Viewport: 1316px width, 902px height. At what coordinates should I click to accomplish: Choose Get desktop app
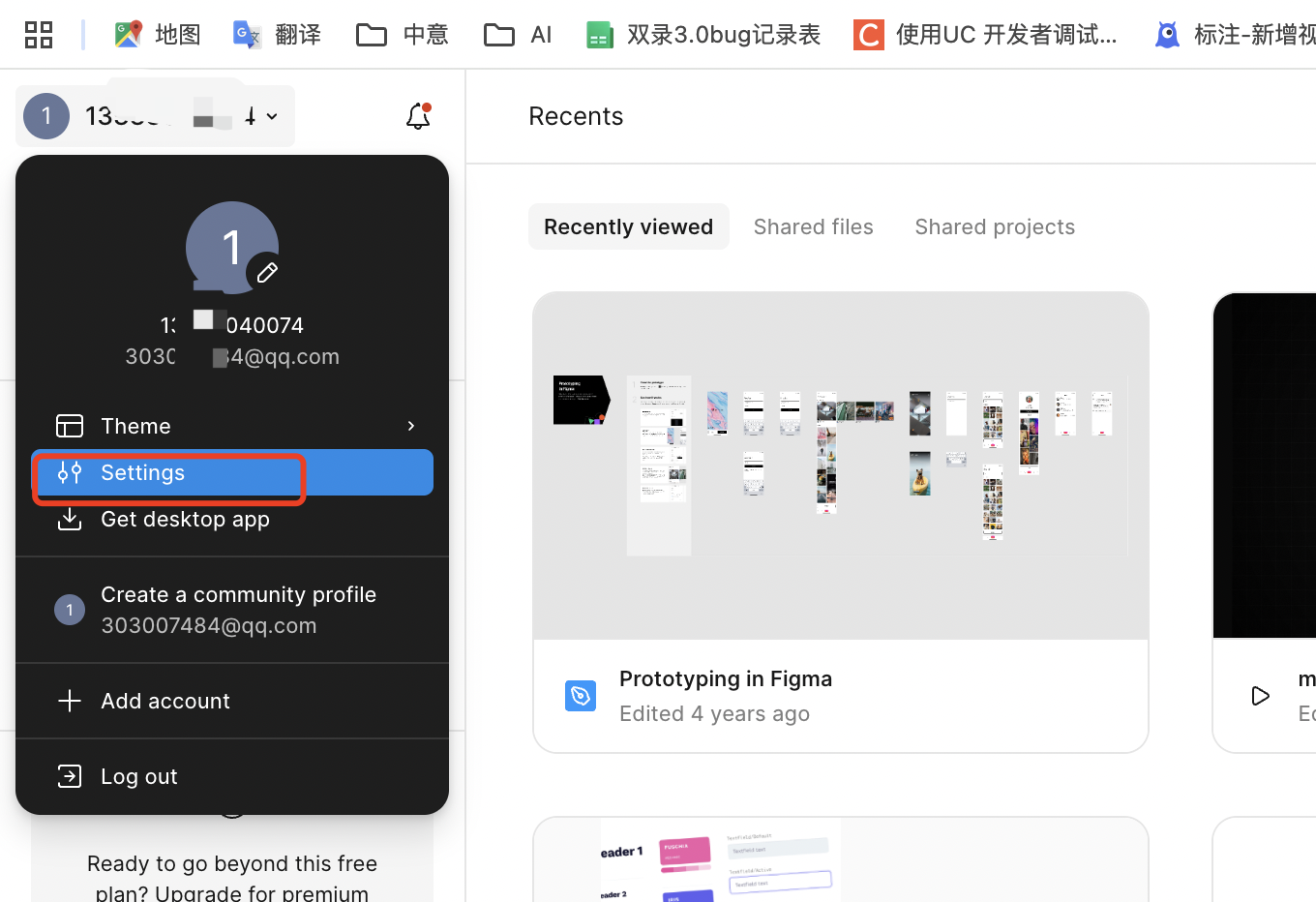pyautogui.click(x=232, y=519)
